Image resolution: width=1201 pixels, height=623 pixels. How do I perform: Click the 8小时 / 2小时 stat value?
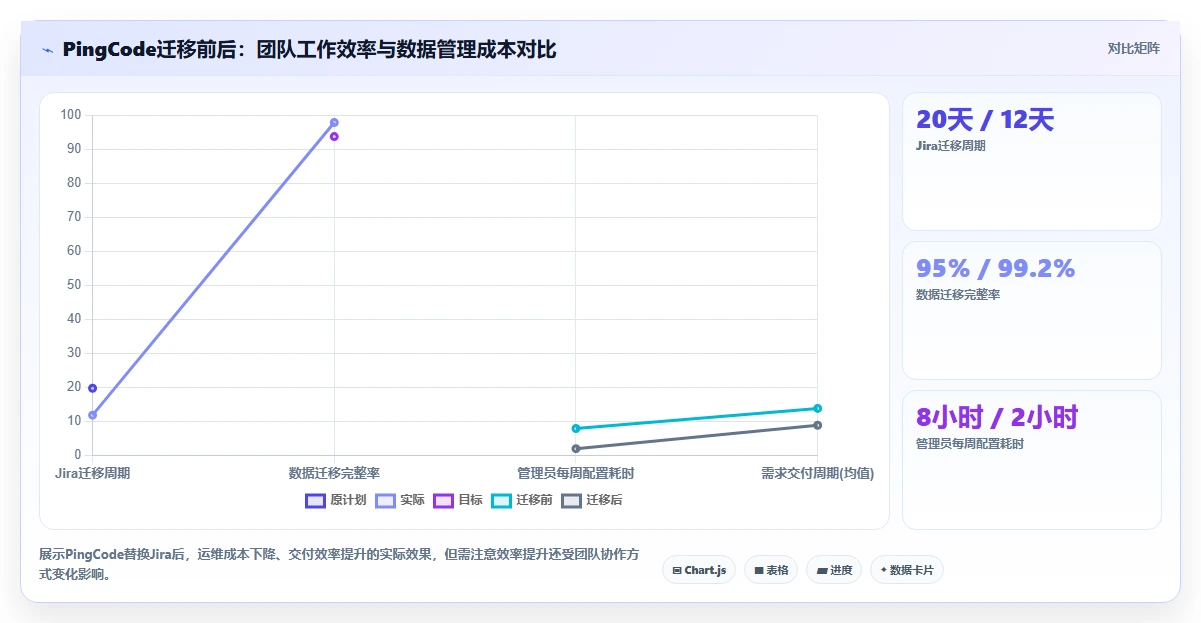[x=997, y=417]
